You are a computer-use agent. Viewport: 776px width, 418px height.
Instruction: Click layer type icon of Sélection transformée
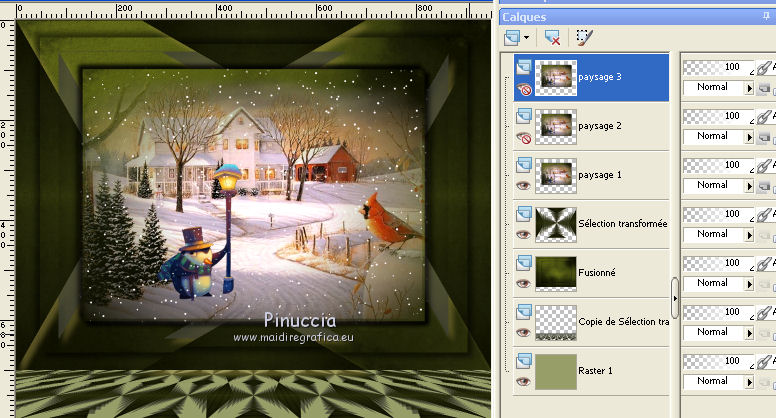(524, 214)
